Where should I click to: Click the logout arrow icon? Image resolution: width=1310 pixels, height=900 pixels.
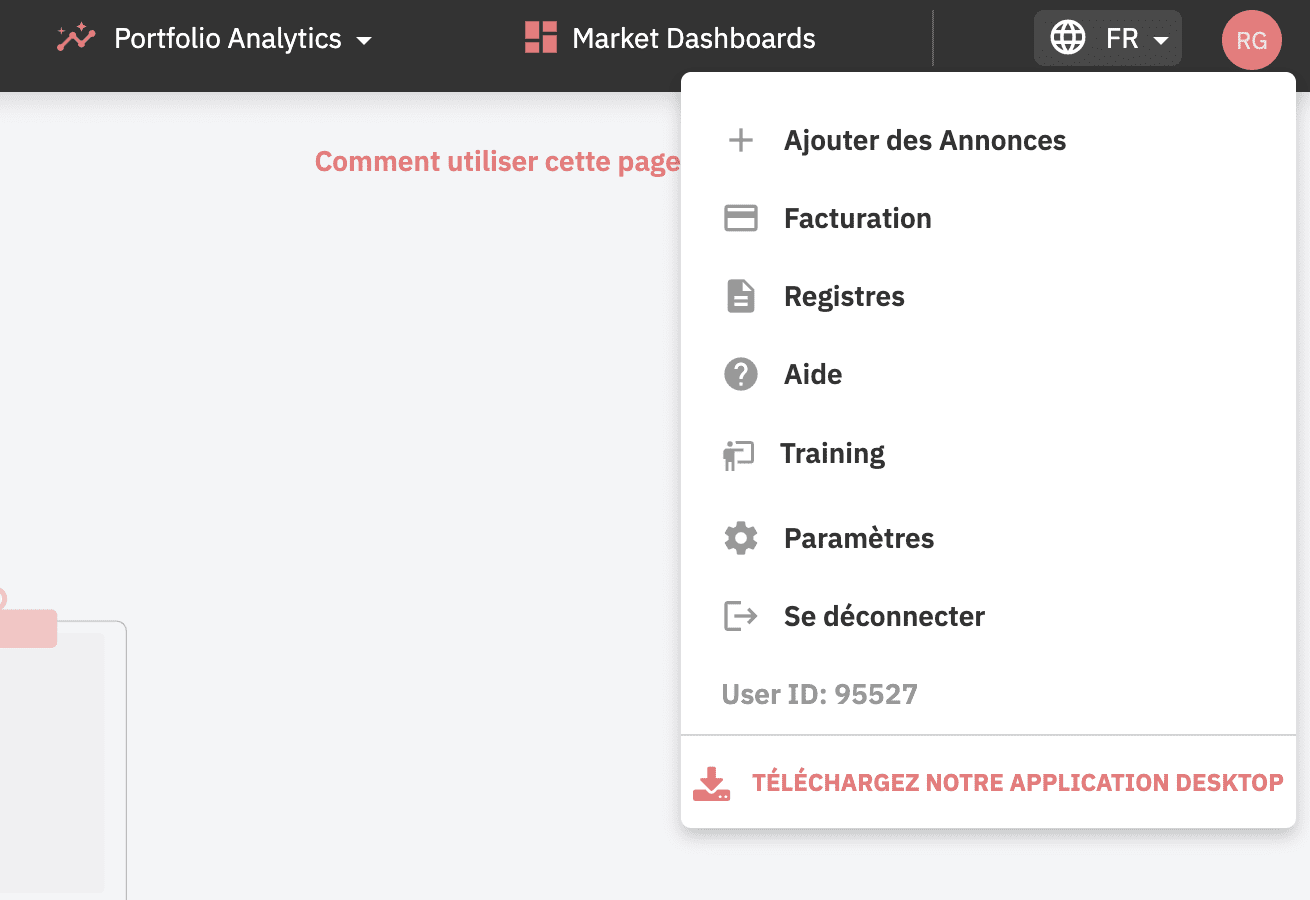tap(741, 616)
